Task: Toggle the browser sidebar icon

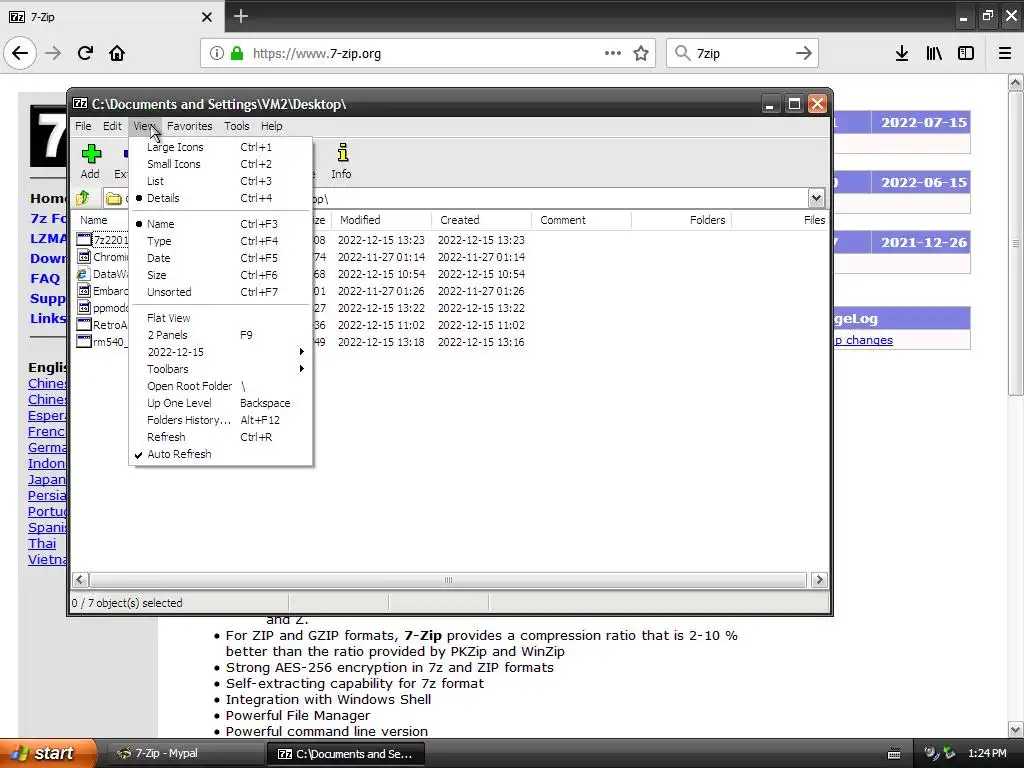Action: [x=966, y=53]
